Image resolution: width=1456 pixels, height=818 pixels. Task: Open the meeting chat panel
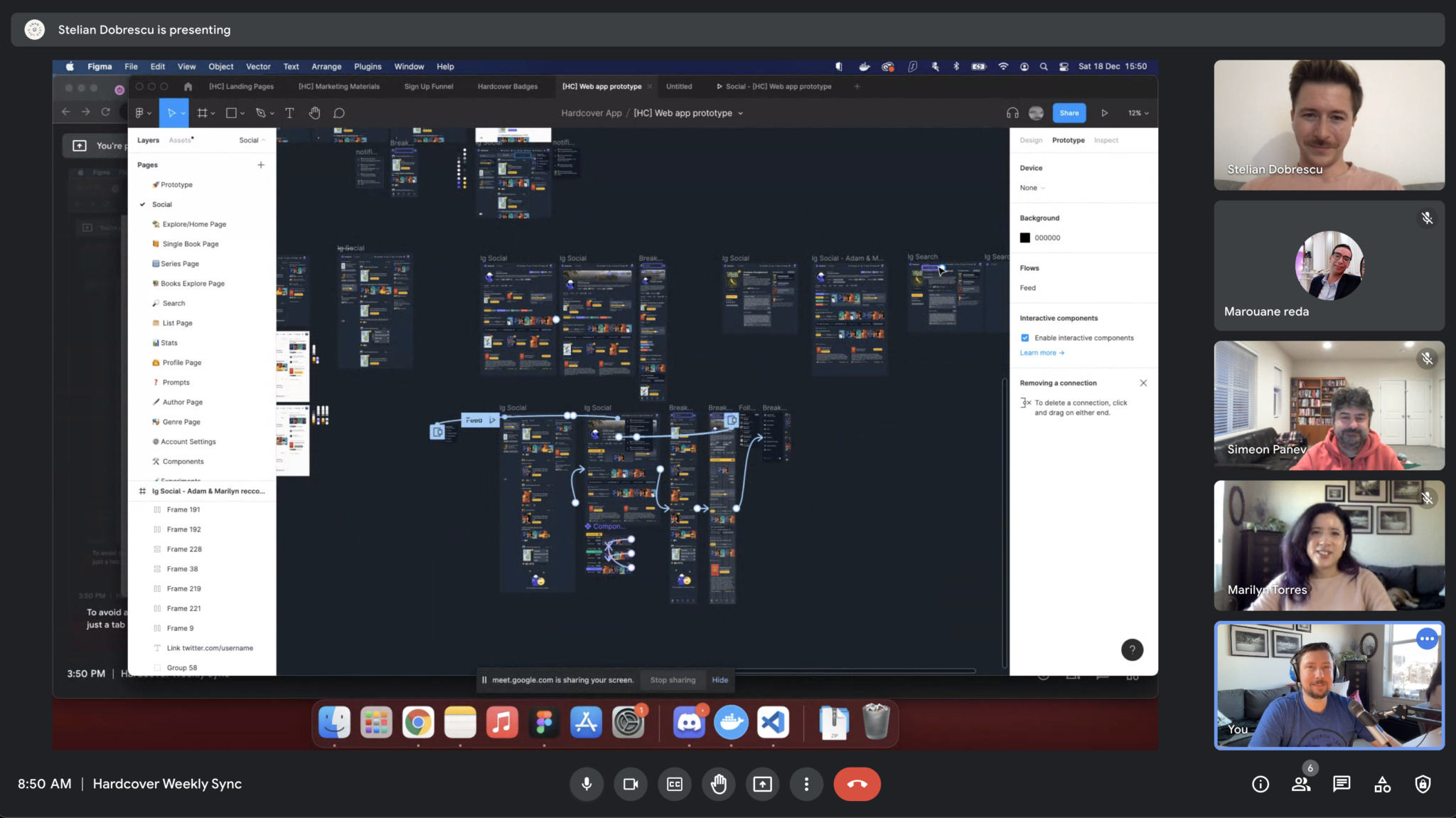1342,784
